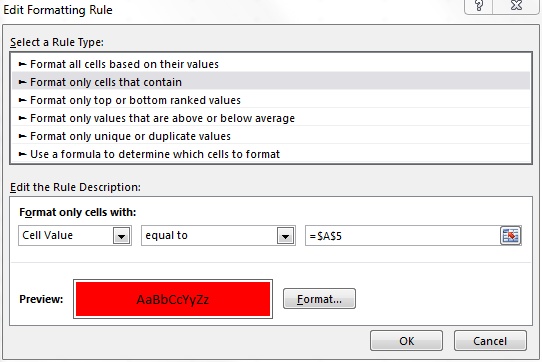
Task: Confirm the rule with OK
Action: 406,341
